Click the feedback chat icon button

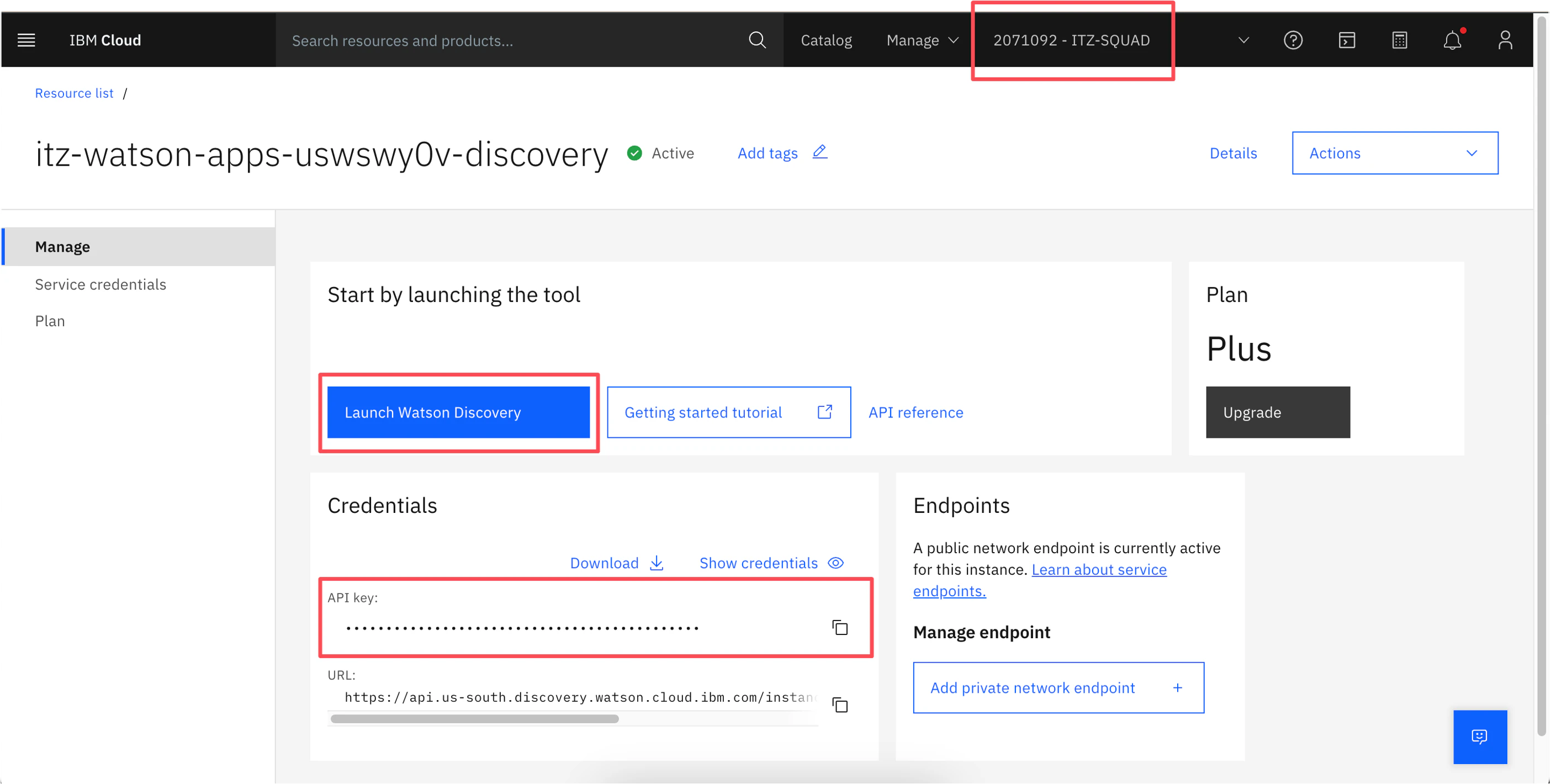[x=1479, y=737]
